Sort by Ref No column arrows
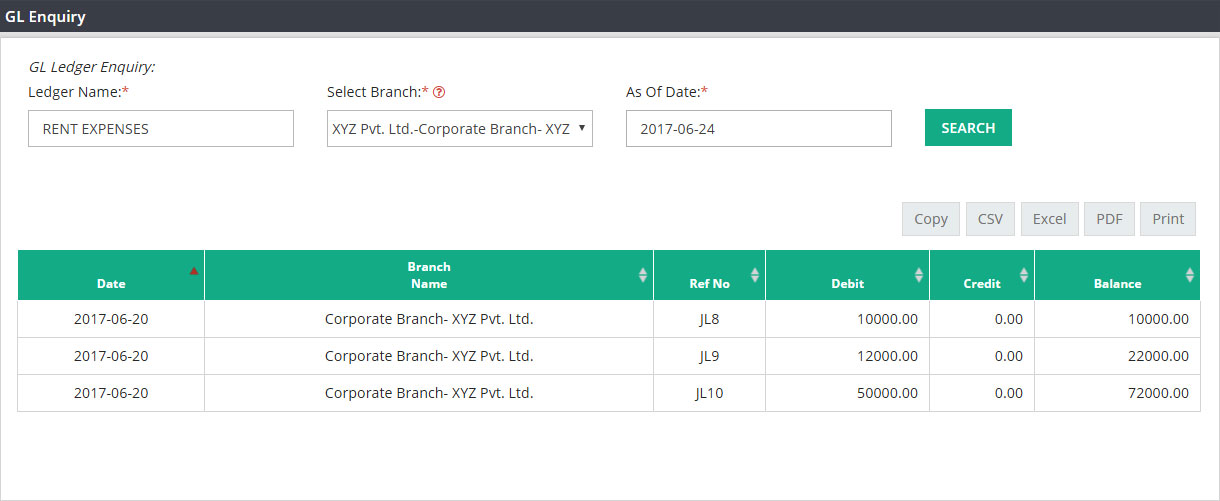The width and height of the screenshot is (1220, 501). click(x=755, y=275)
